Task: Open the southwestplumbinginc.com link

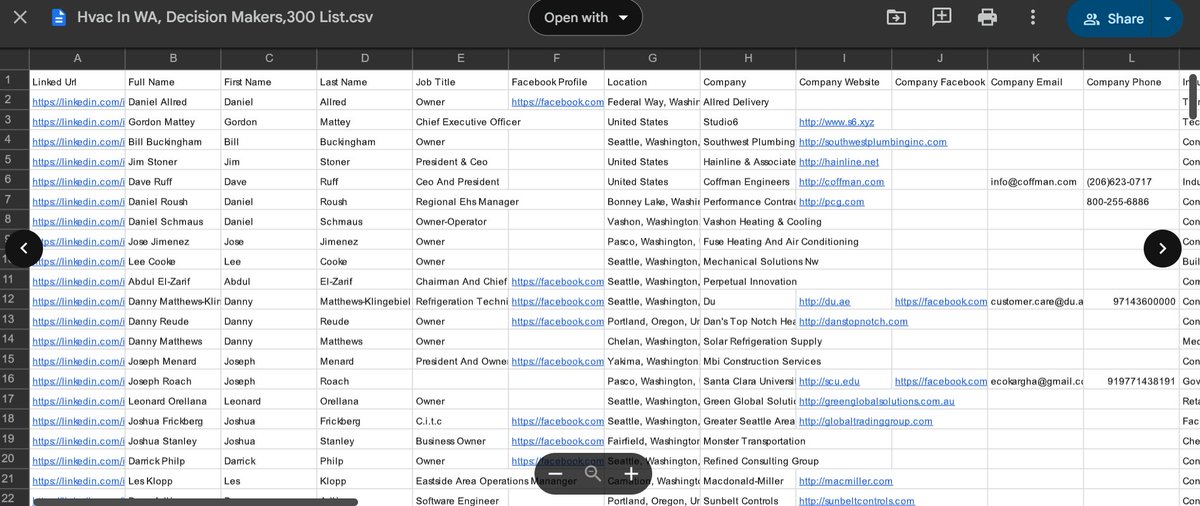Action: (x=872, y=142)
